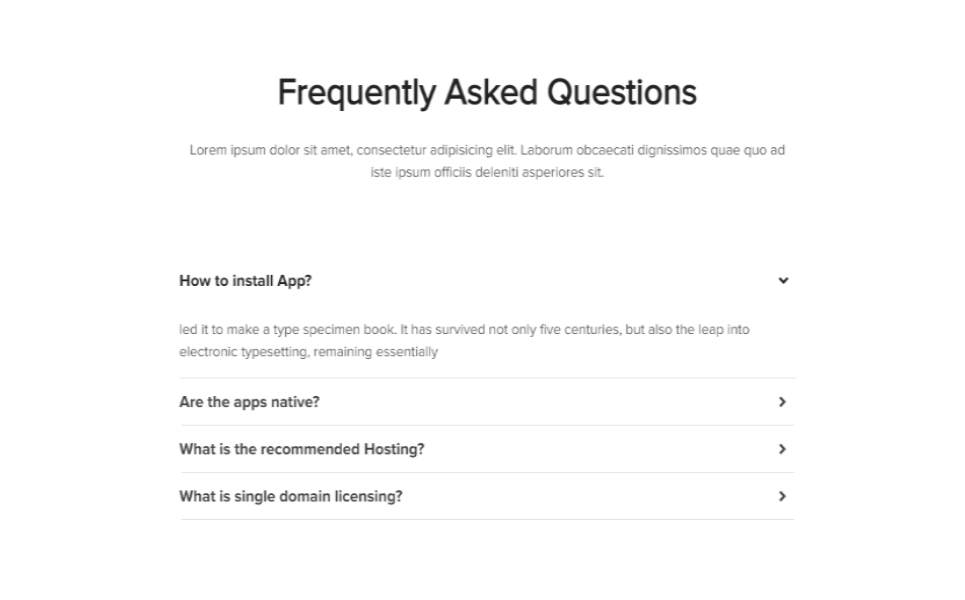
Task: Open "What is single domain licensing?" accordion
Action: pos(290,496)
